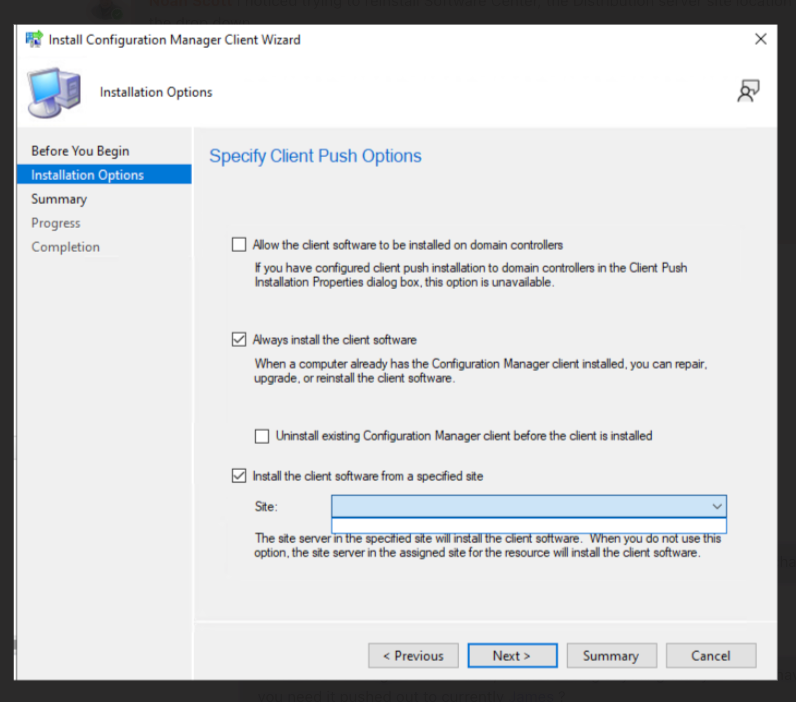Check Uninstall existing Configuration Manager client
This screenshot has height=702, width=796.
pos(262,436)
